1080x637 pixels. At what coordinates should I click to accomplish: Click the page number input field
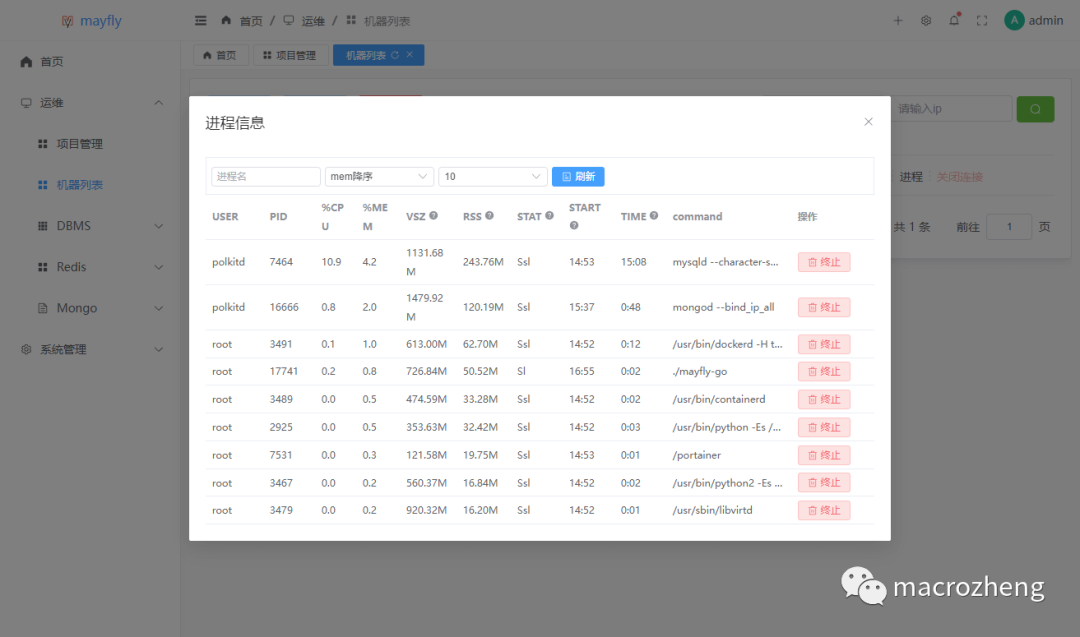[1009, 227]
